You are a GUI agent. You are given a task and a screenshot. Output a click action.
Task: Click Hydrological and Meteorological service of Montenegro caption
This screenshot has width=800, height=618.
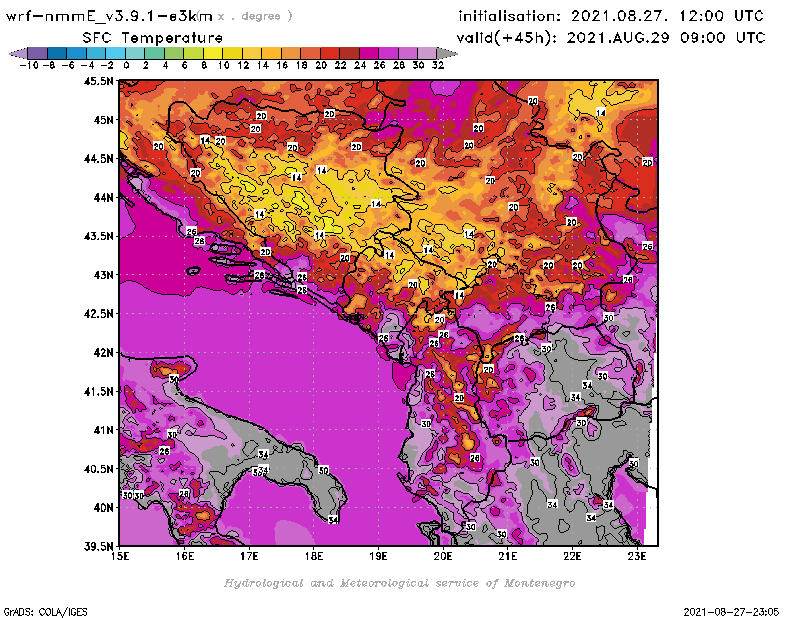click(399, 583)
